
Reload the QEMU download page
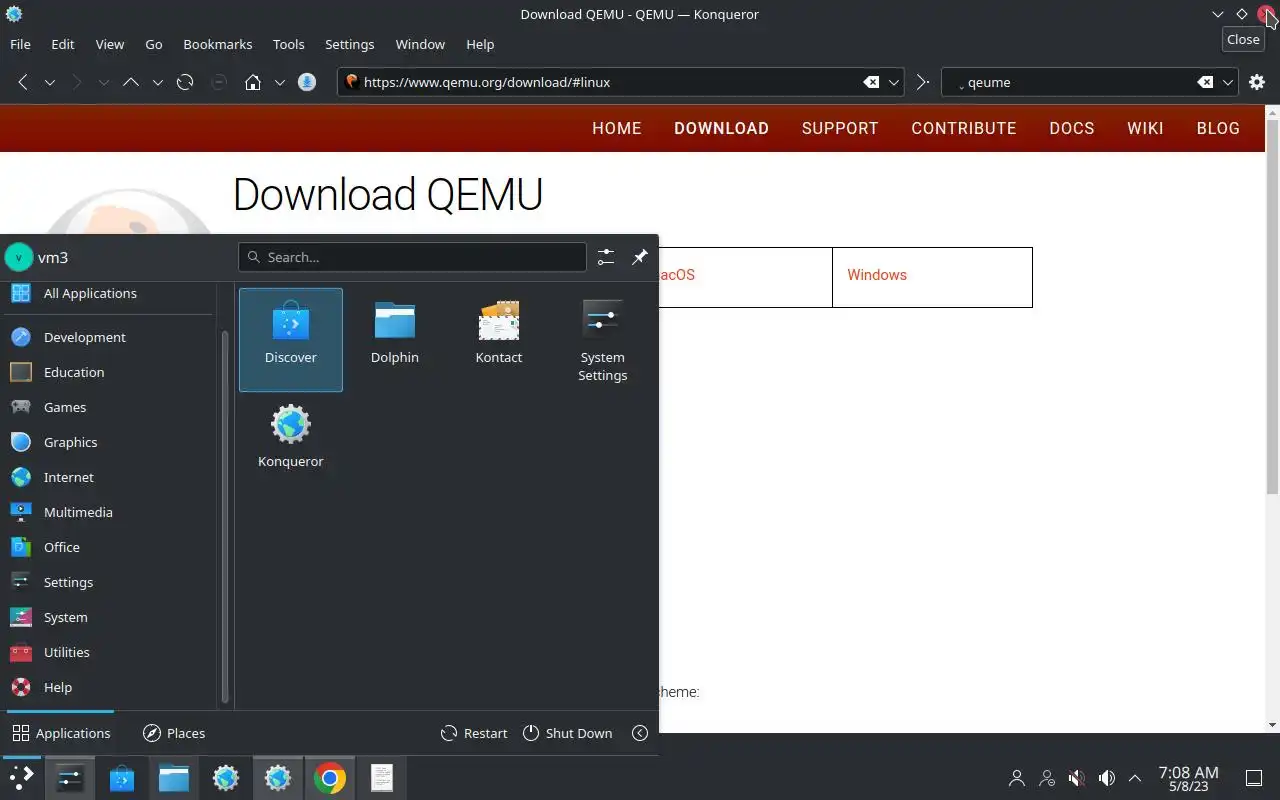(x=185, y=82)
